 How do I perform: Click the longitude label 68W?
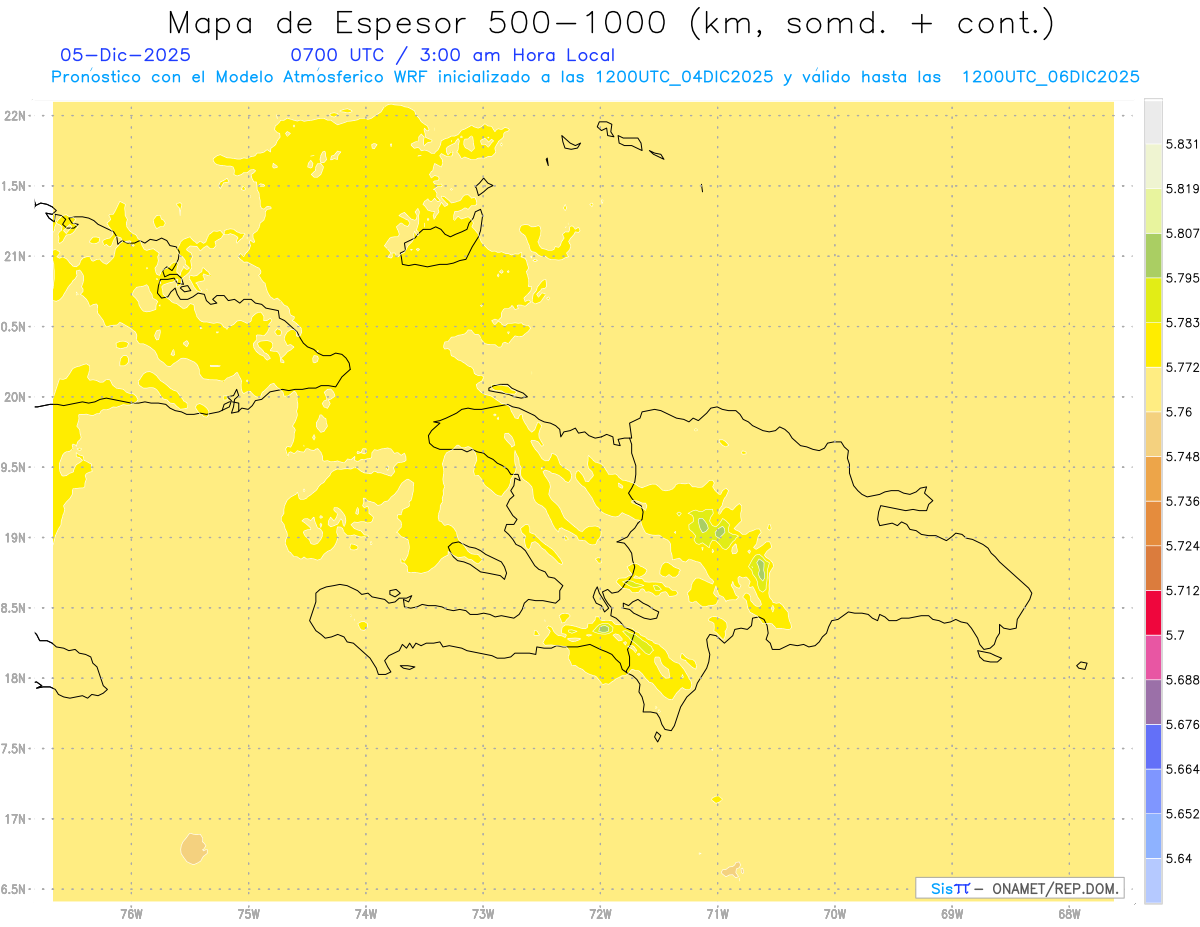[1069, 914]
